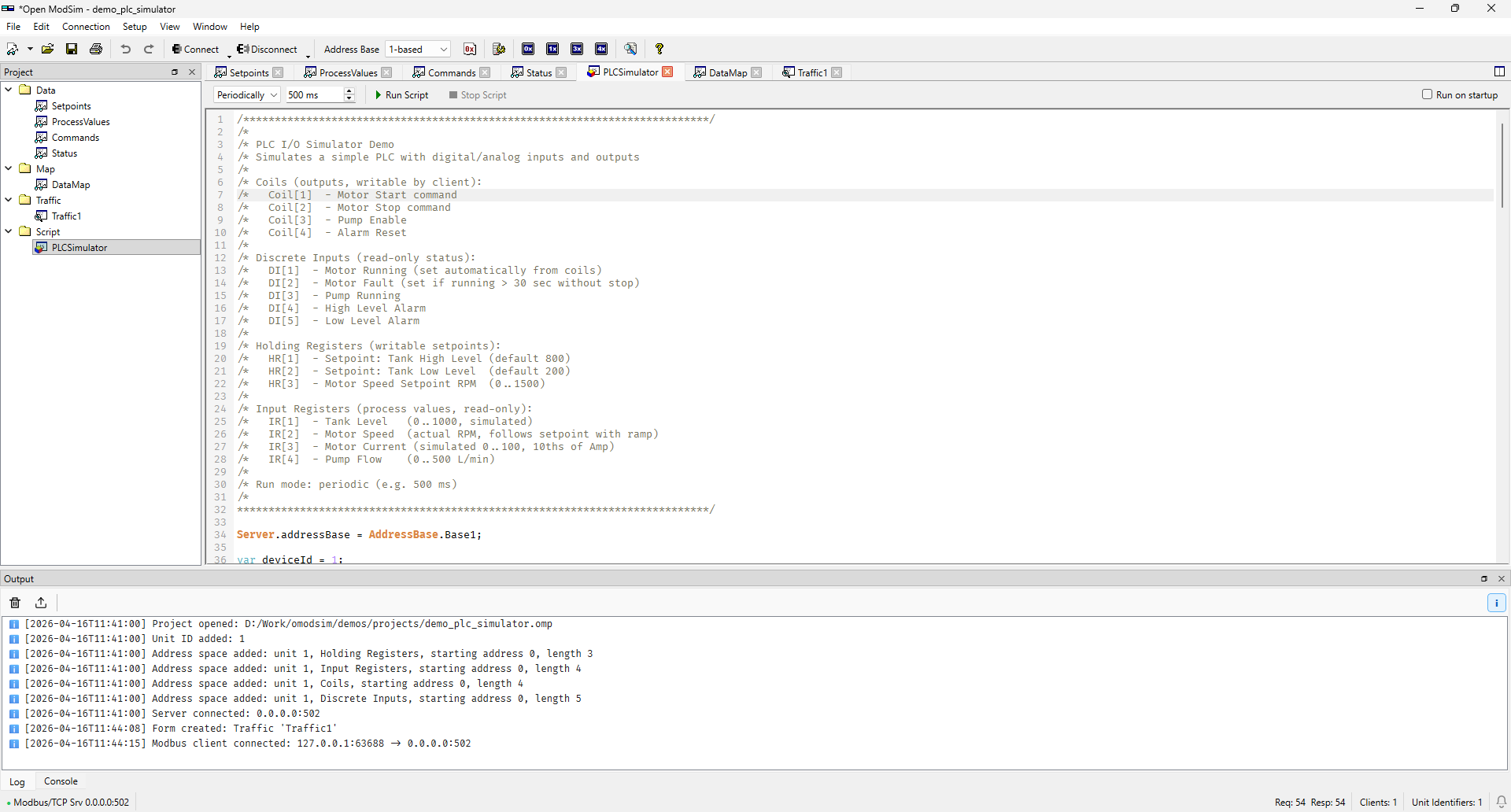Switch to the Console tab in Output
Image resolution: width=1511 pixels, height=812 pixels.
61,781
